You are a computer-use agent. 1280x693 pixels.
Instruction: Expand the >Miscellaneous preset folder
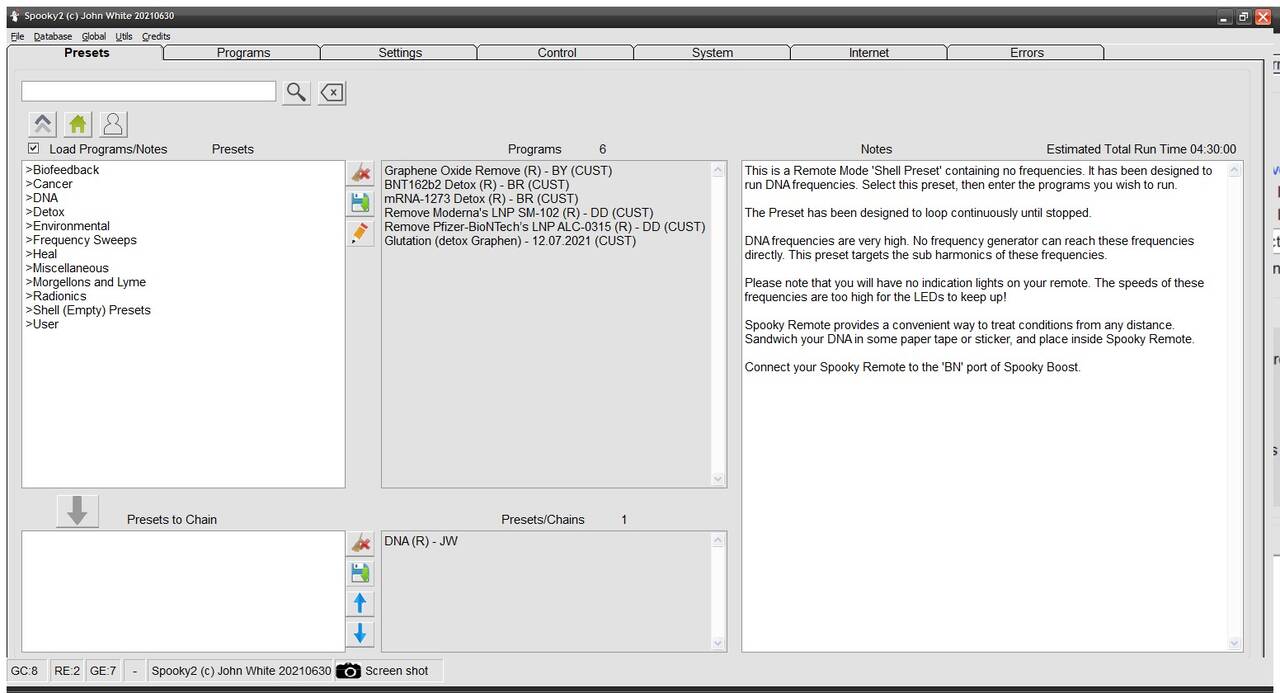pyautogui.click(x=67, y=268)
